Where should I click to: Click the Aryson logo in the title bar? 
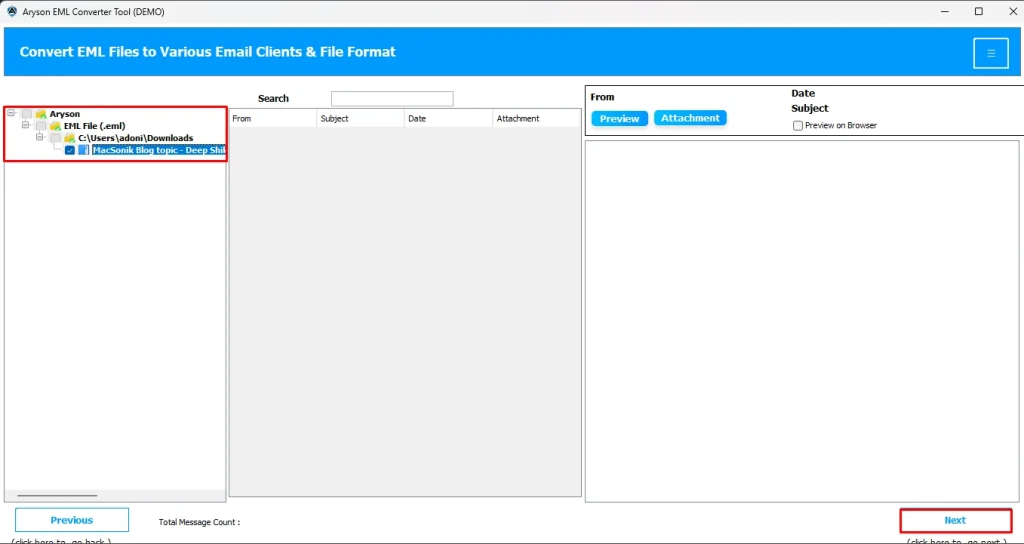click(12, 12)
